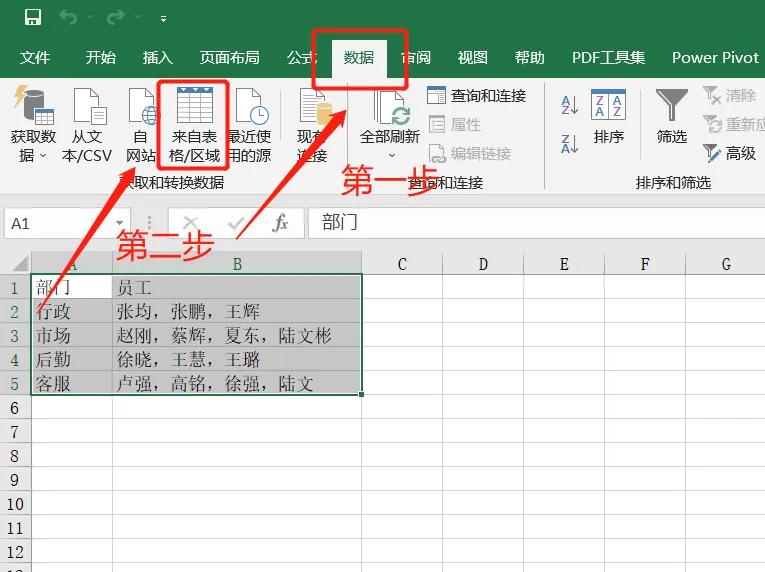The width and height of the screenshot is (765, 572).
Task: Switch to the 视图 ribbon tab
Action: coord(472,58)
